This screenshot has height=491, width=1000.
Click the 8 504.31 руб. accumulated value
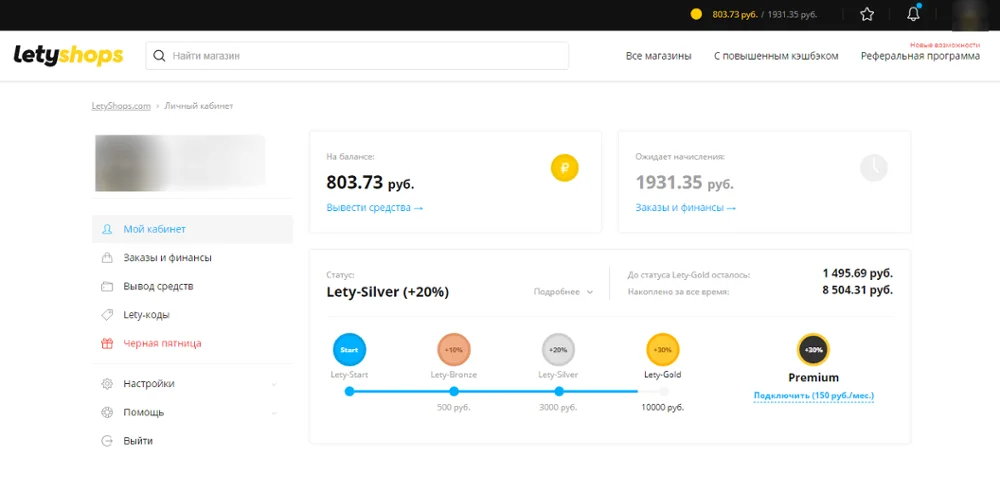pyautogui.click(x=857, y=290)
